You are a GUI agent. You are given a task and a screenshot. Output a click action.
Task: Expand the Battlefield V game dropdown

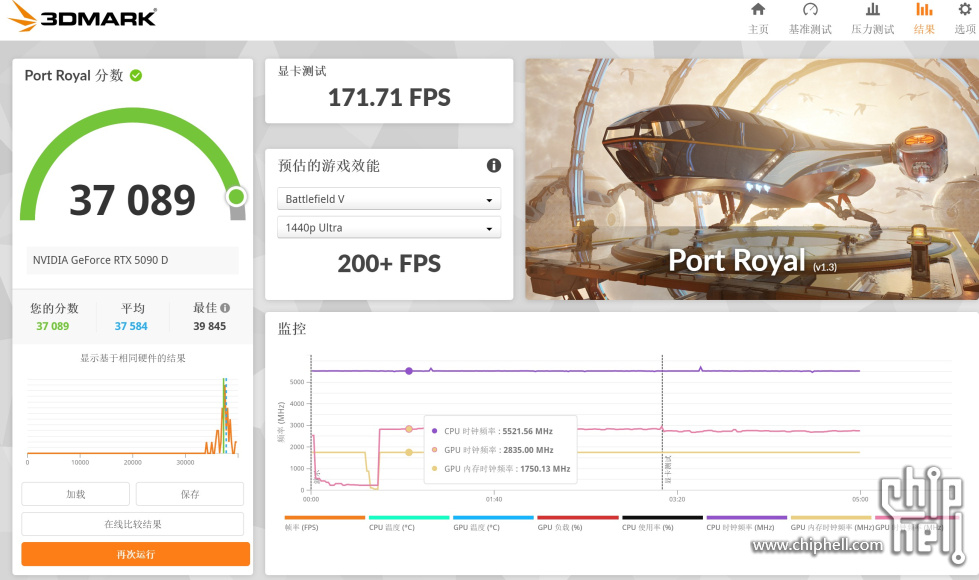pyautogui.click(x=389, y=199)
